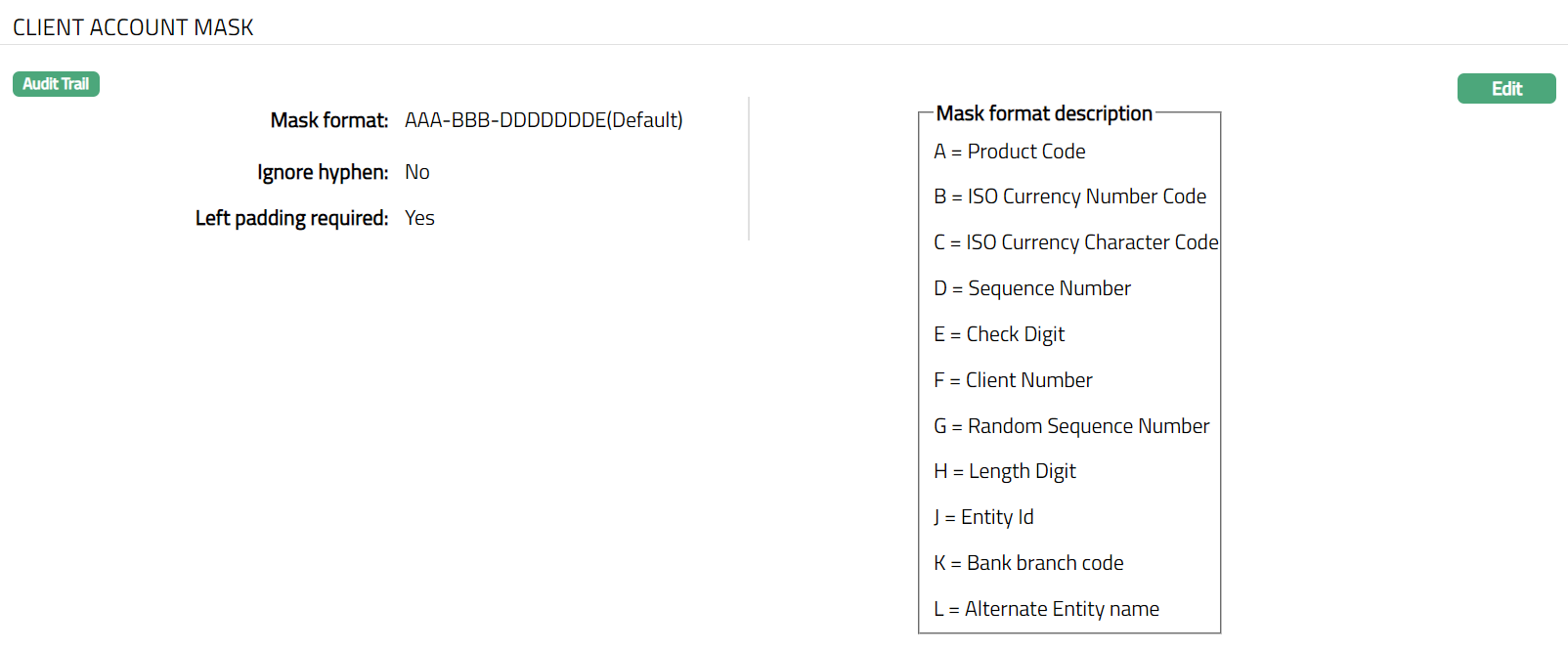Click the AAA-BBB-DDDDDDDE(Default) mask value

click(x=544, y=120)
